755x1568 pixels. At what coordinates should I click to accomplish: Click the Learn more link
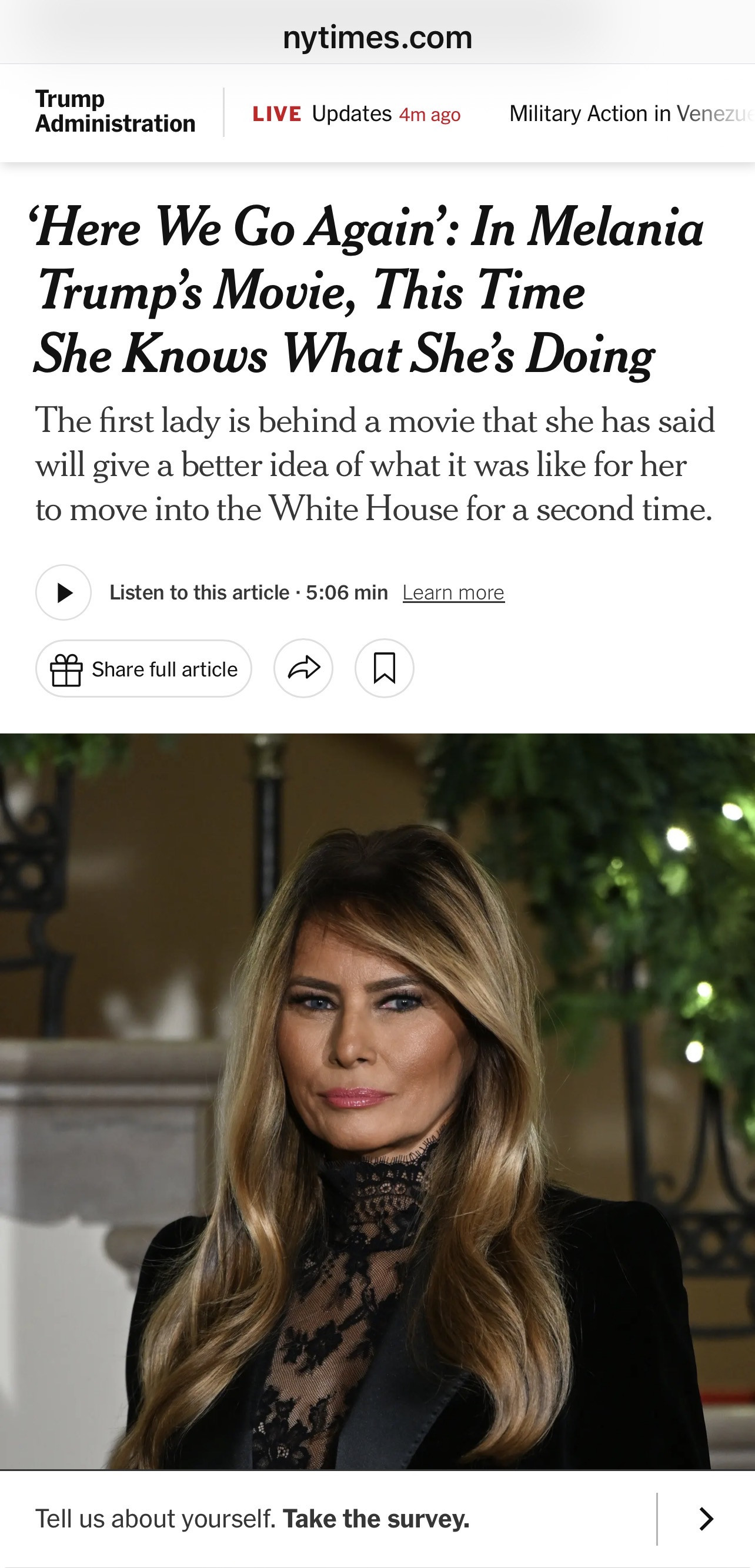[x=453, y=592]
